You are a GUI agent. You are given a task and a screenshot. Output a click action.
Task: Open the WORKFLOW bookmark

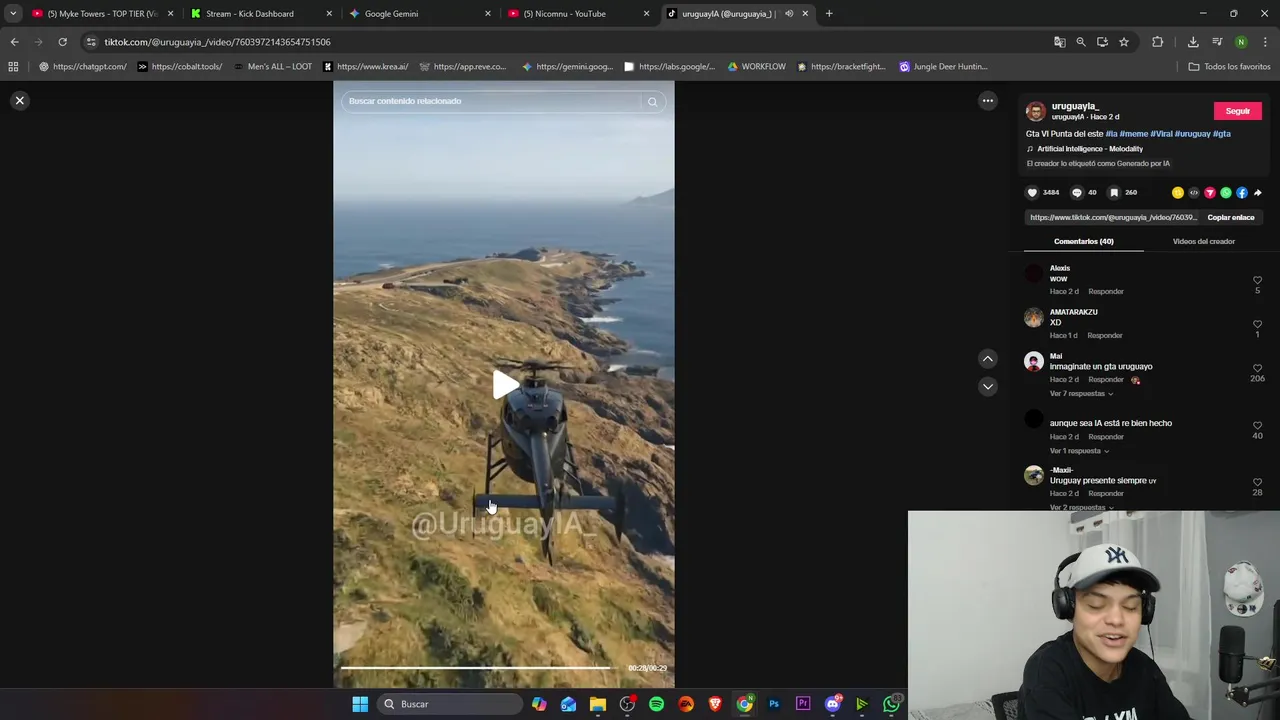point(756,67)
